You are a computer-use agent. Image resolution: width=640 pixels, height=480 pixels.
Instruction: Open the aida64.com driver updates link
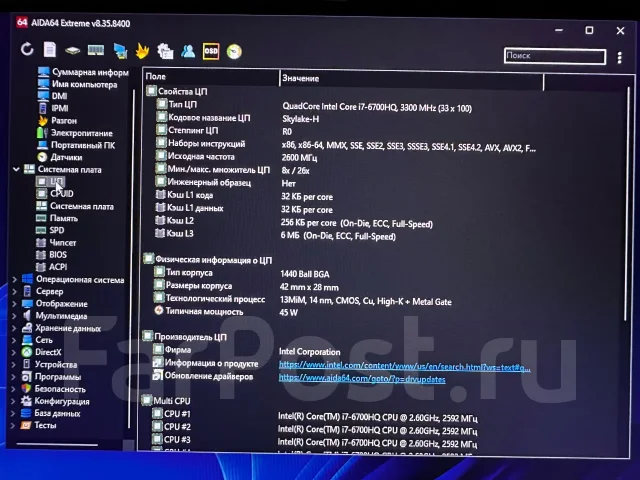coord(362,379)
